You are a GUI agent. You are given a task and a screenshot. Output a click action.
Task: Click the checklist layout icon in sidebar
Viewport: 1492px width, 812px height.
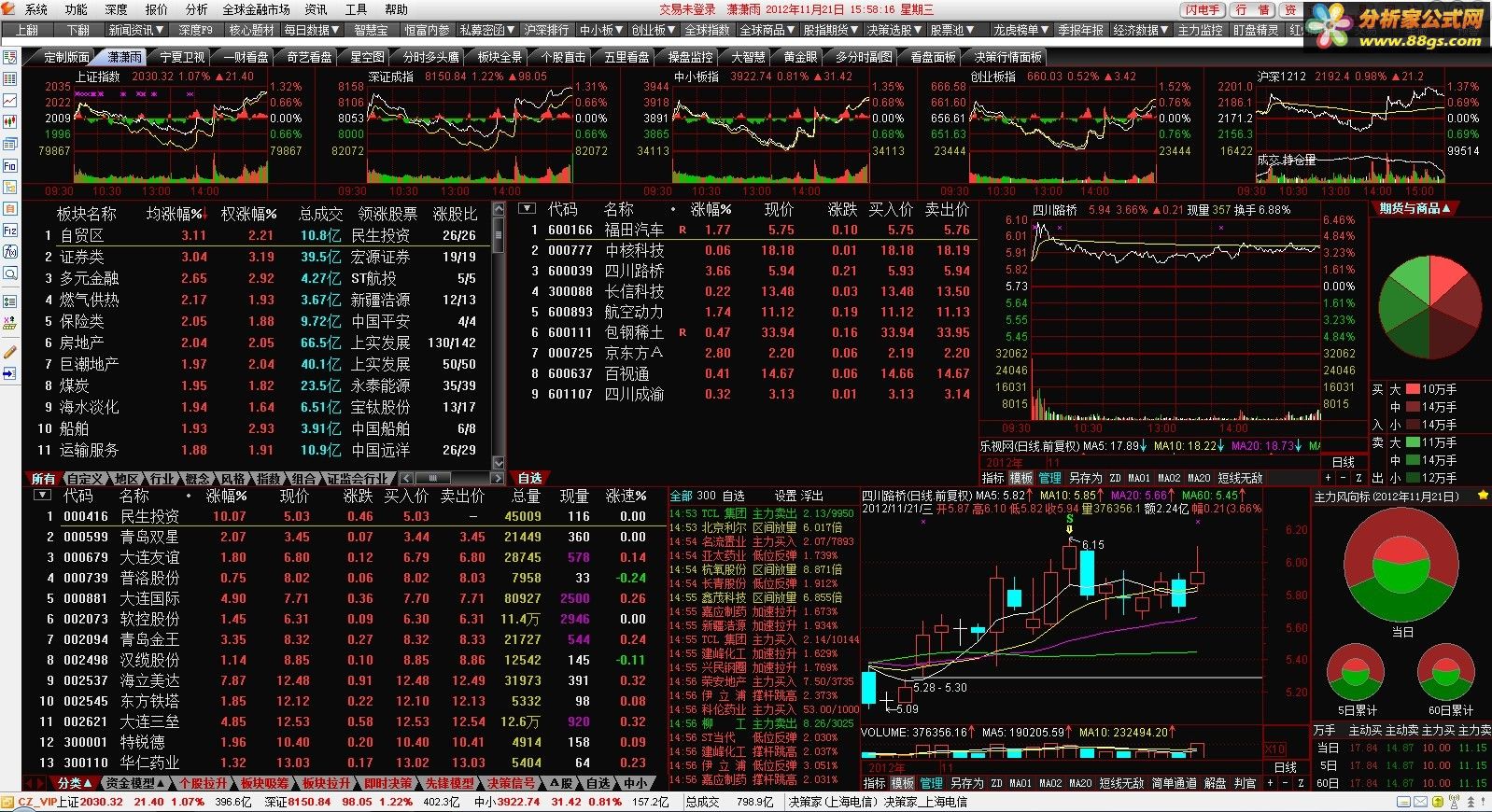tap(10, 58)
